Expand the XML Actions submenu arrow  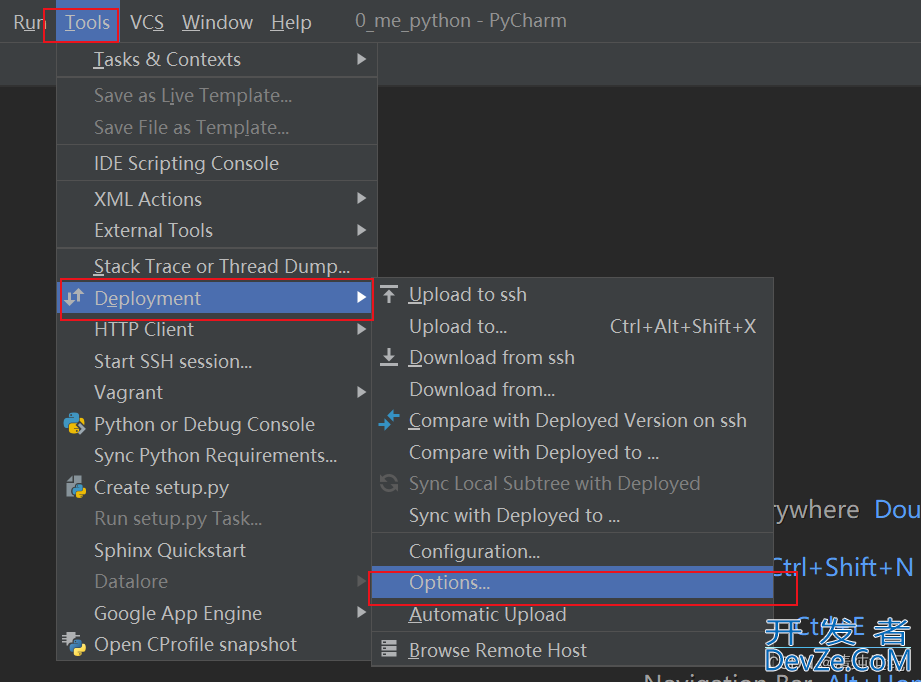[362, 199]
